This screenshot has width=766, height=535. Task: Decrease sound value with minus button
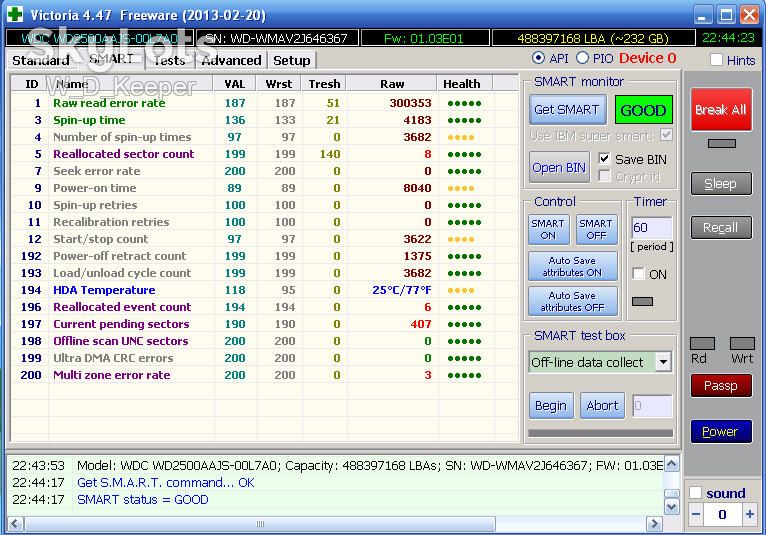[x=696, y=514]
